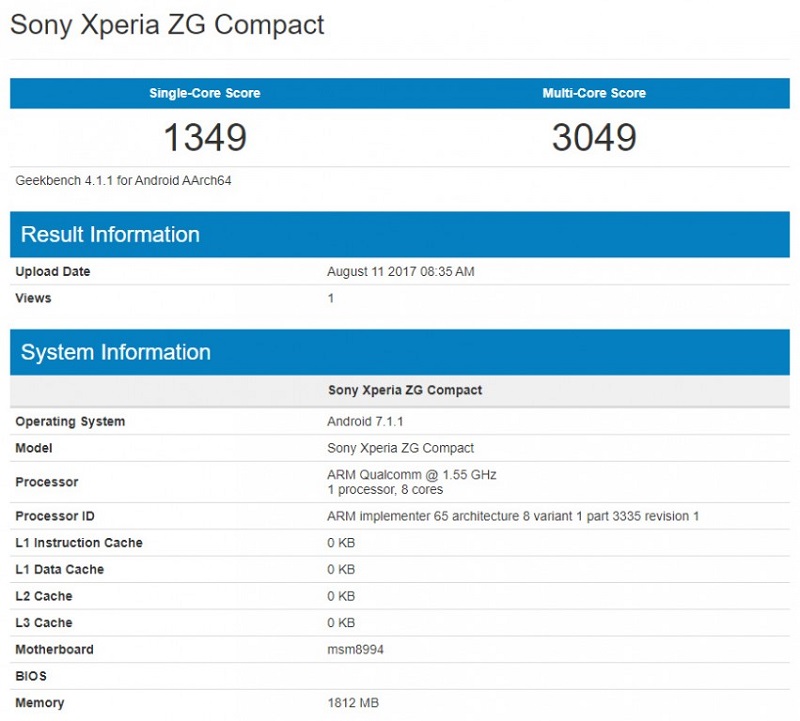Click the 1812 MB memory entry
The image size is (800, 721).
tap(354, 703)
